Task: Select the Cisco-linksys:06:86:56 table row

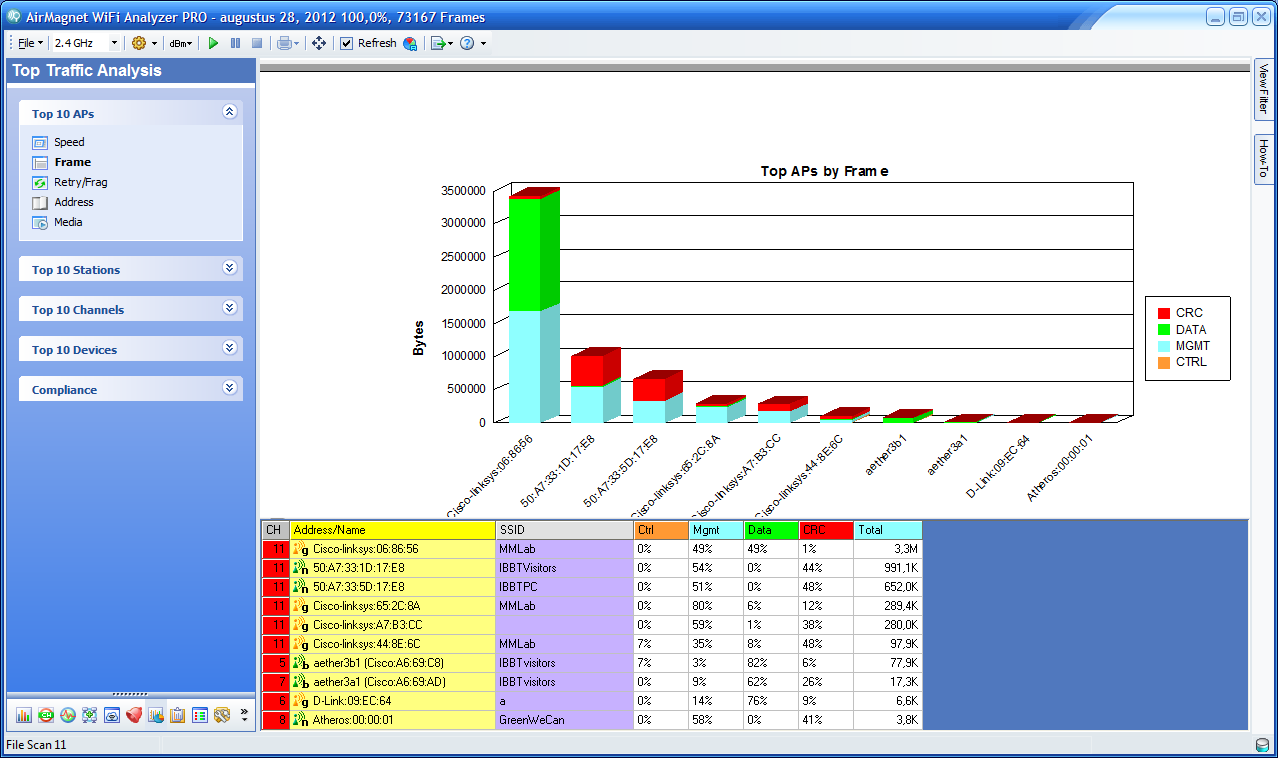Action: 592,548
